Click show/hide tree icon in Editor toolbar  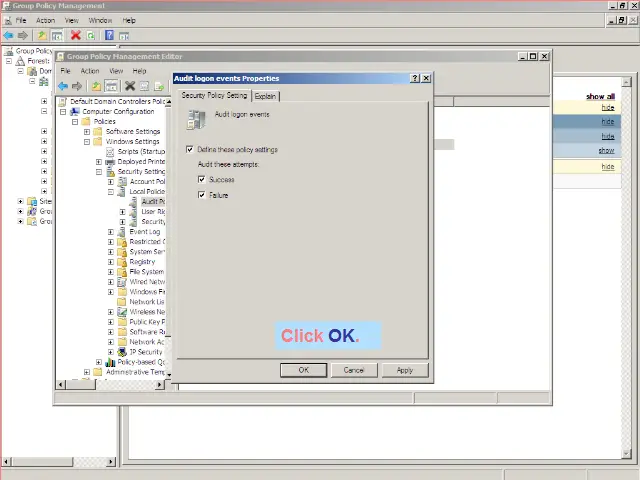(x=111, y=86)
